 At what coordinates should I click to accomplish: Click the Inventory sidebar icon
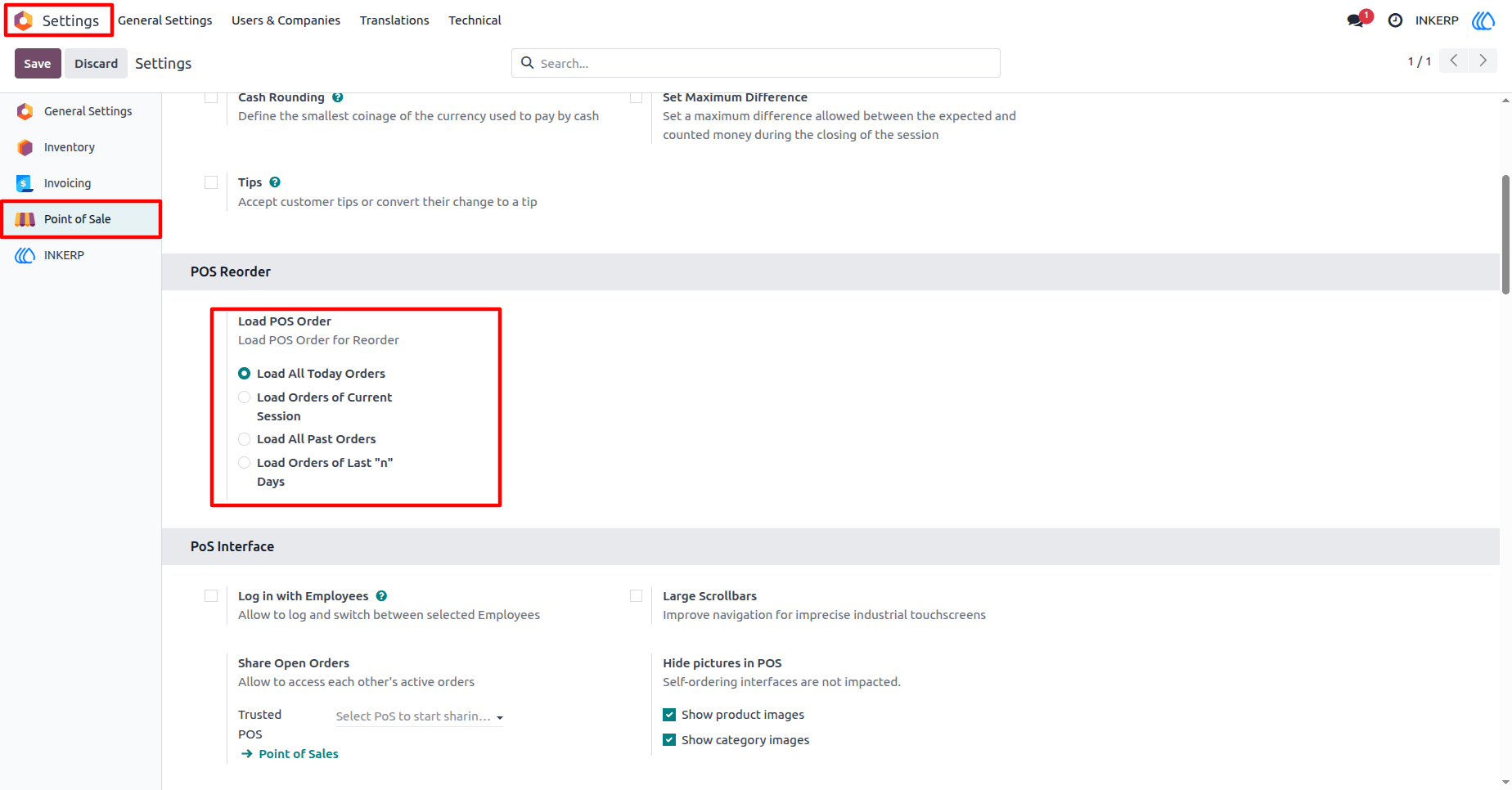tap(25, 147)
